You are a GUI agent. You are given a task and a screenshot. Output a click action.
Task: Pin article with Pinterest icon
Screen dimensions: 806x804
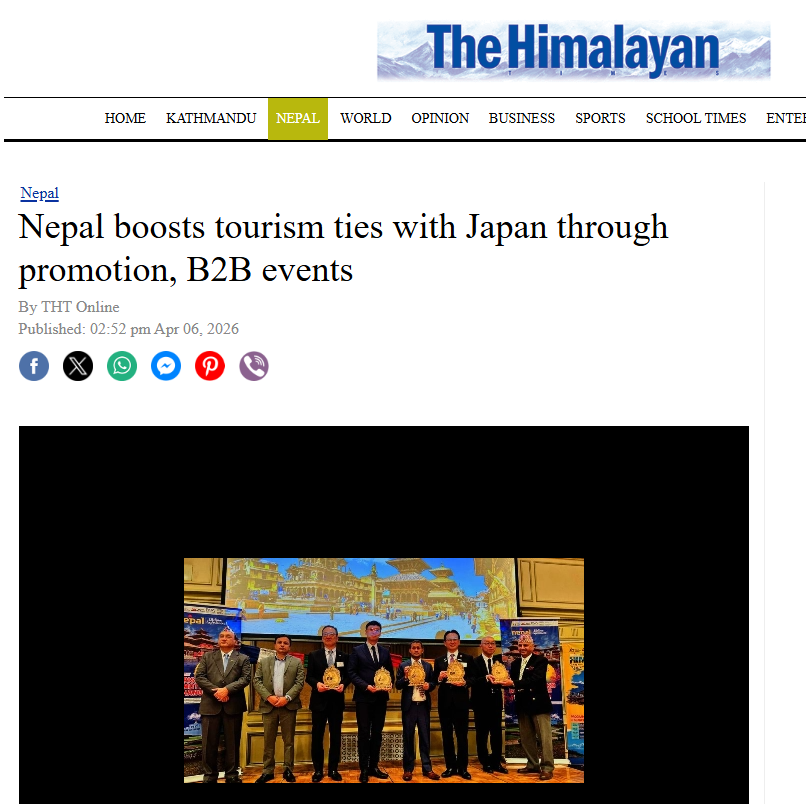(210, 366)
